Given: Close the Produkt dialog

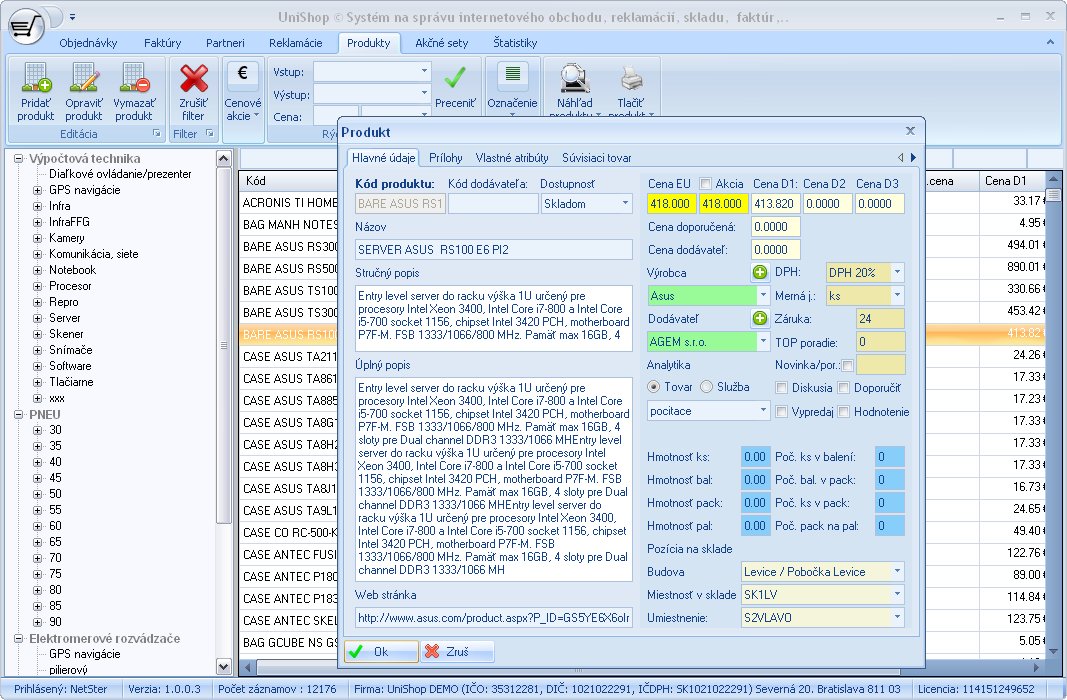Looking at the screenshot, I should click(910, 131).
